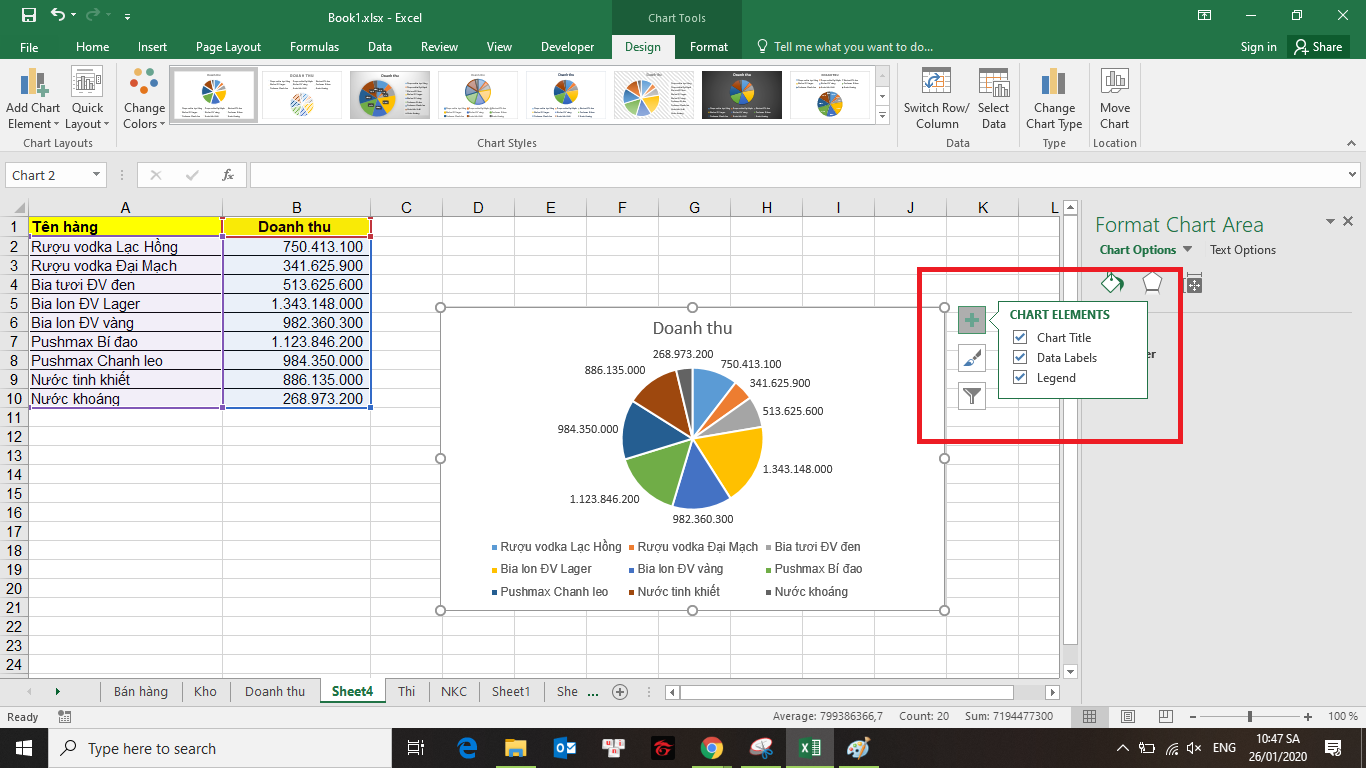Image resolution: width=1366 pixels, height=768 pixels.
Task: Uncheck the Chart Title checkbox
Action: (x=1020, y=338)
